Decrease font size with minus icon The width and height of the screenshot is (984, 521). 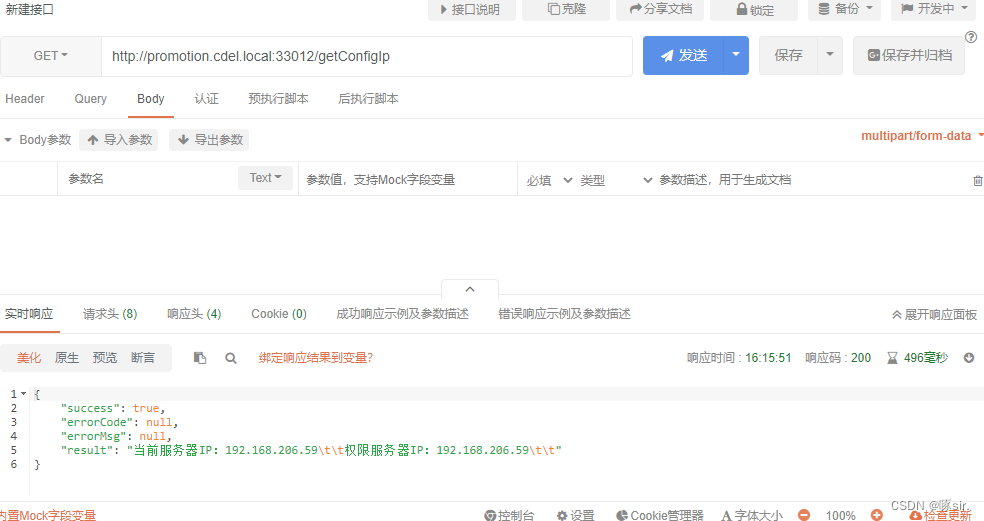tap(804, 515)
